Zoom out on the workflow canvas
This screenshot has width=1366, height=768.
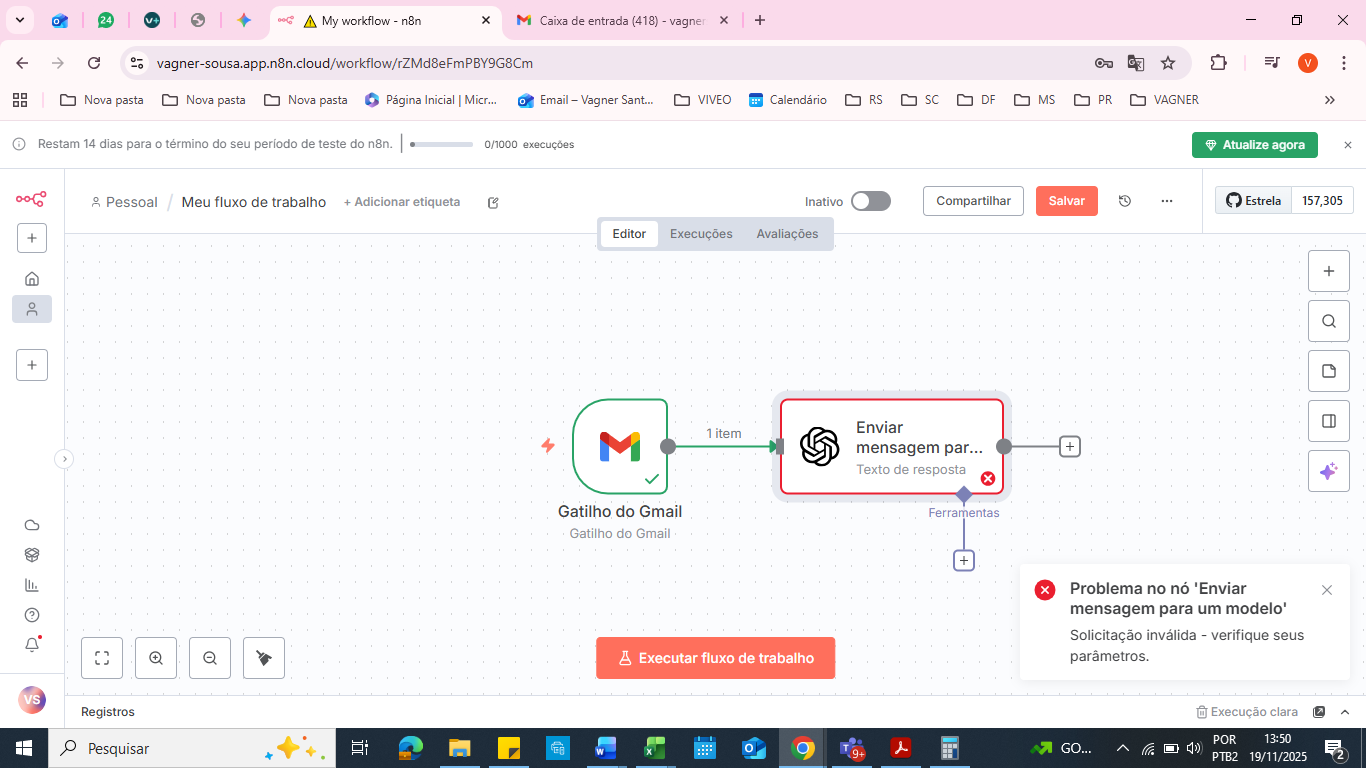click(210, 658)
